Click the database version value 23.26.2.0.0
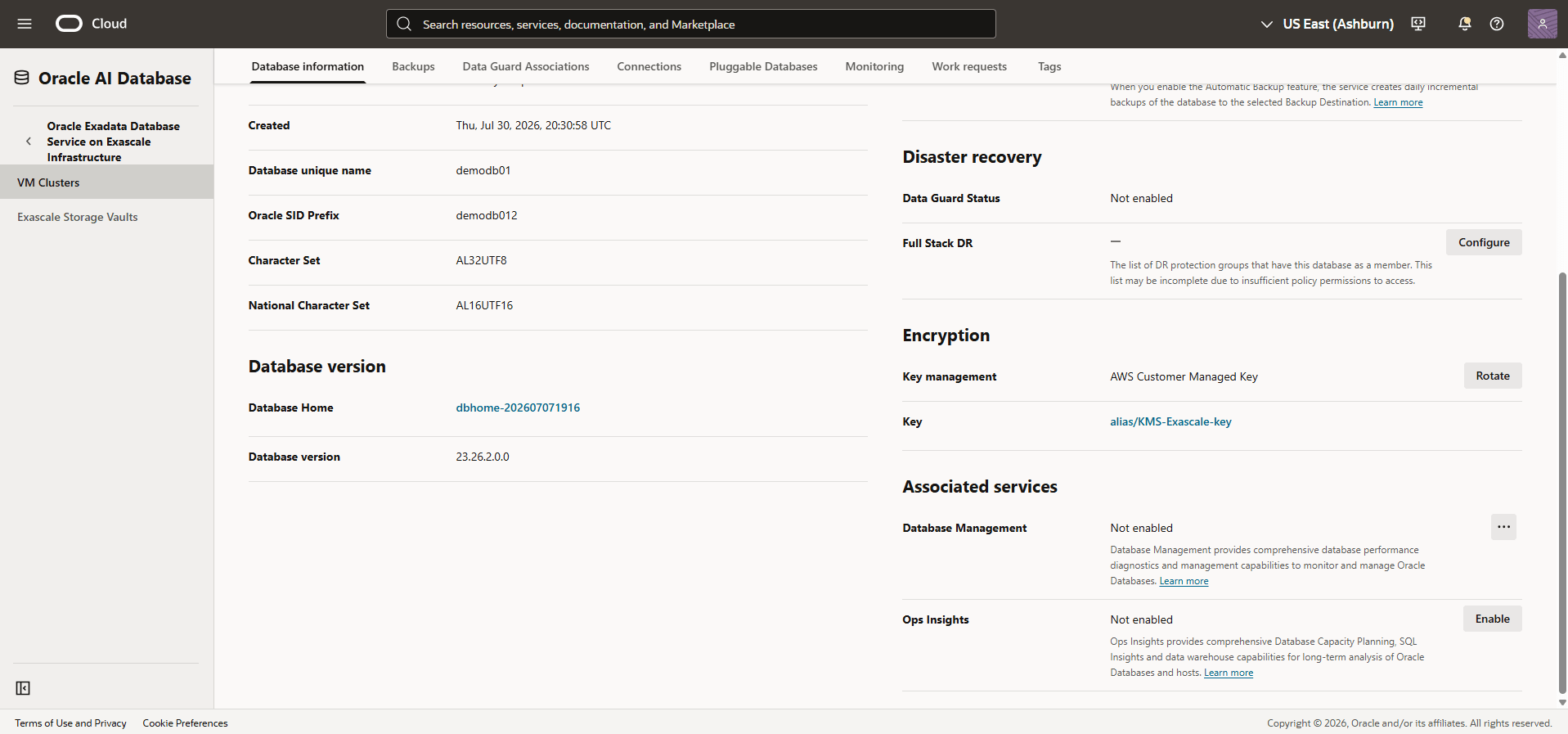 coord(482,457)
